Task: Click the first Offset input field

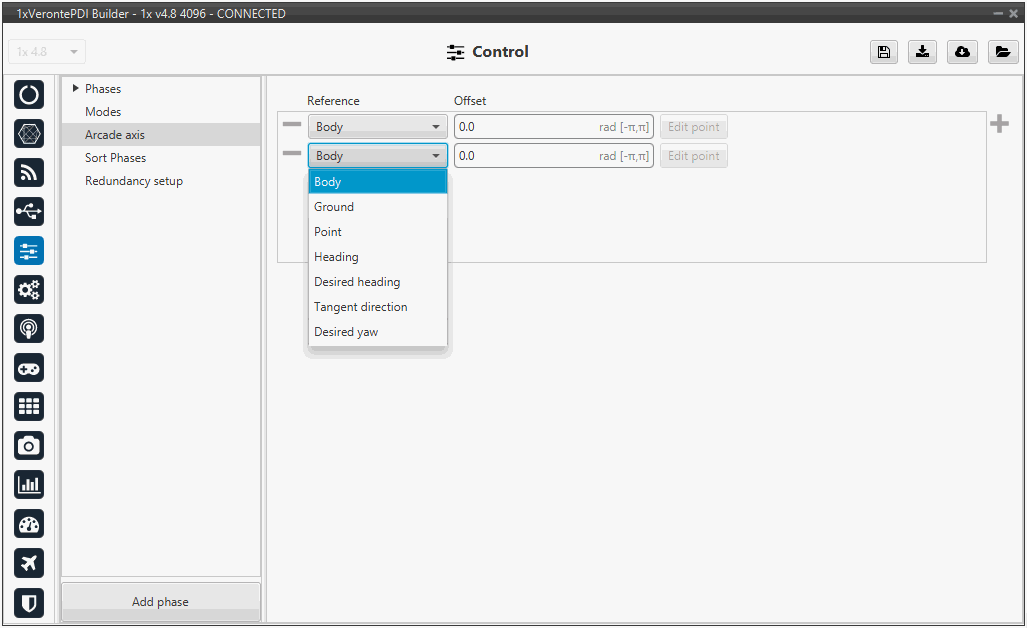Action: pos(525,127)
